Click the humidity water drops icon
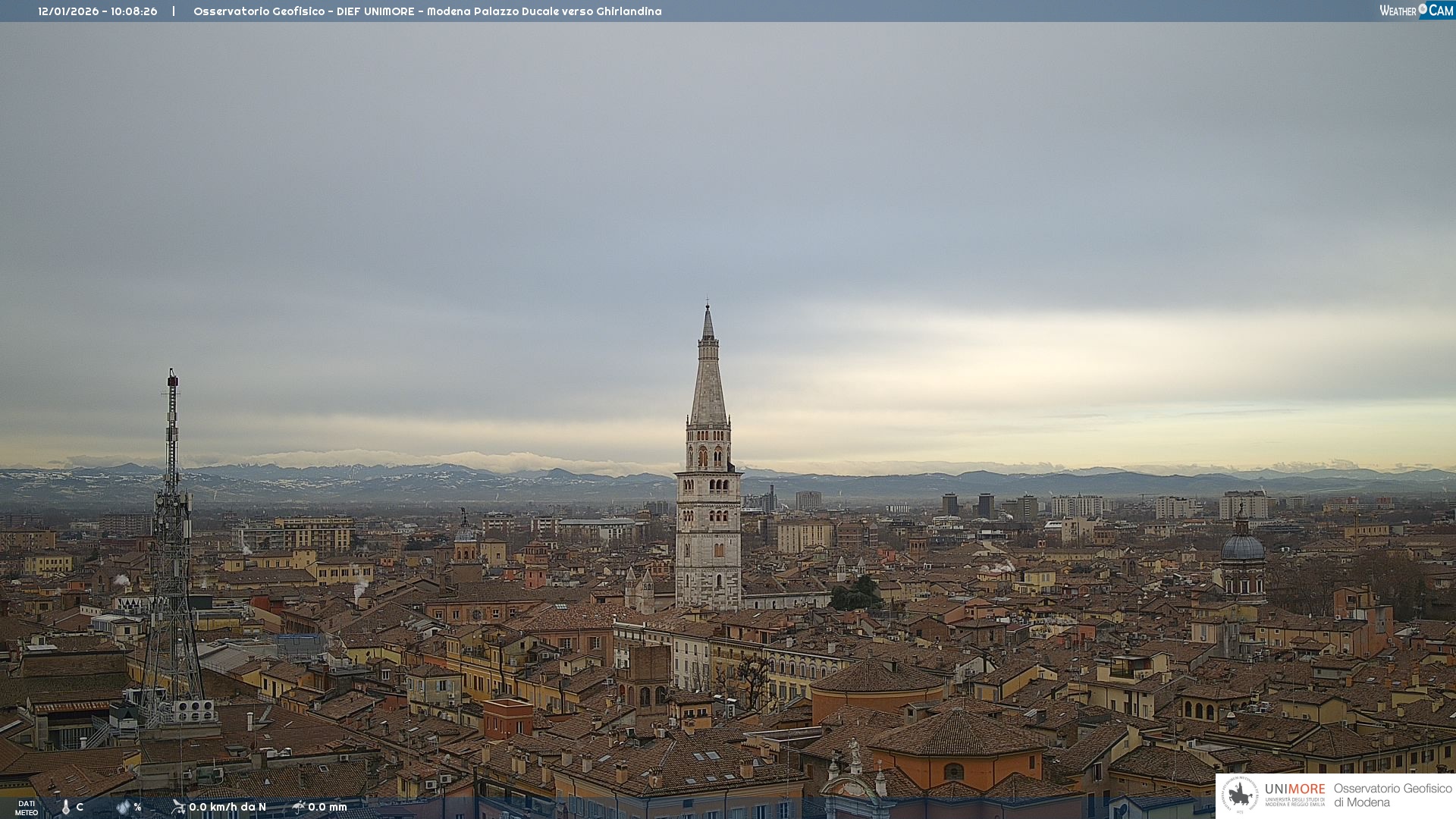The image size is (1456, 819). pos(123,807)
